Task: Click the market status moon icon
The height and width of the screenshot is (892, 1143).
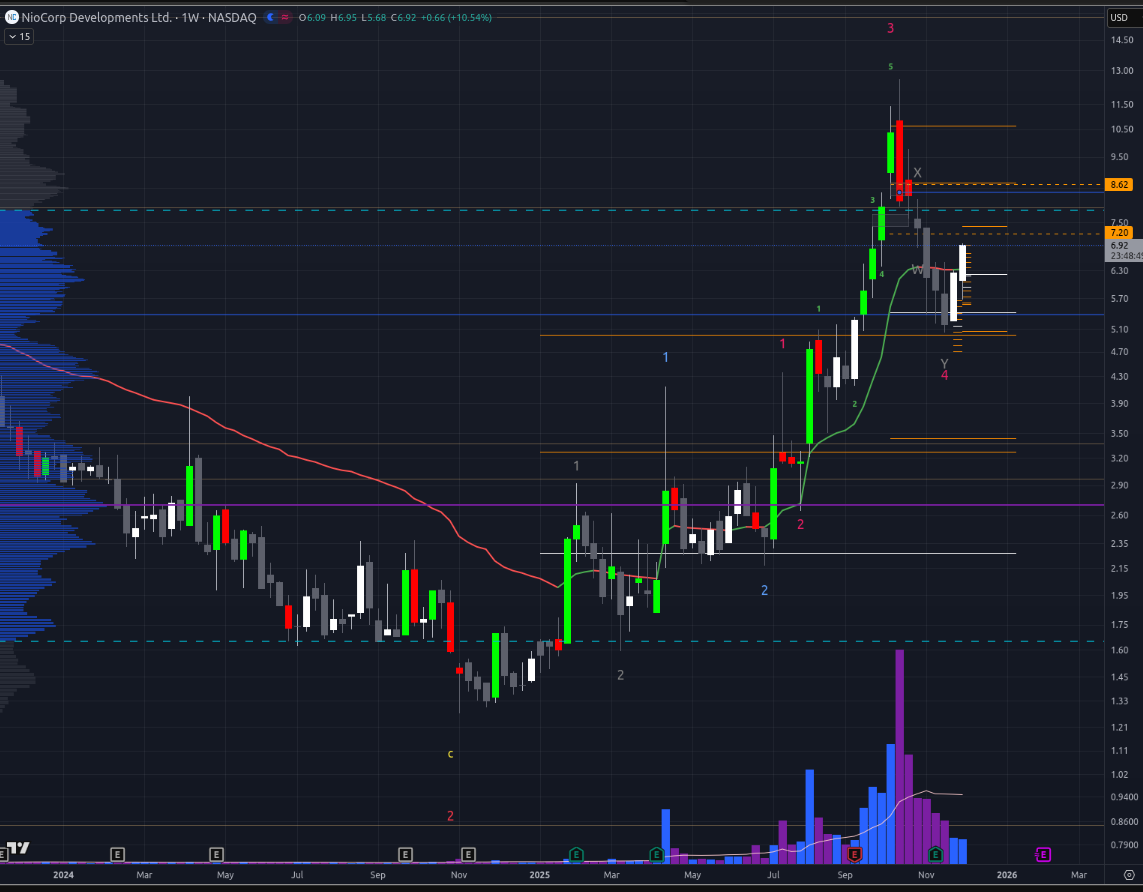Action: [x=273, y=17]
